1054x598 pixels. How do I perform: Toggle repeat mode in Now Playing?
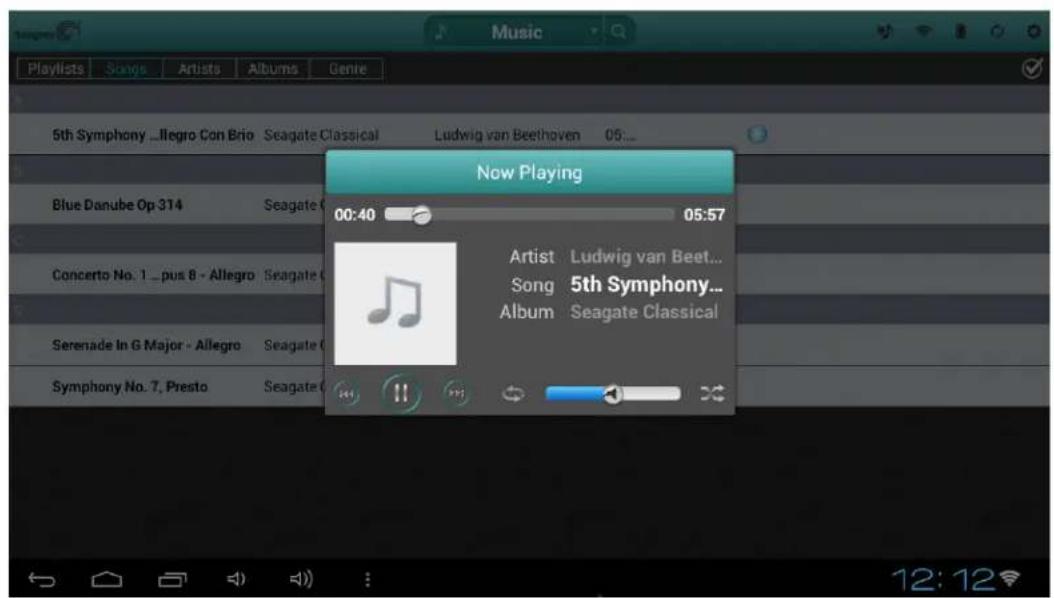pos(513,394)
